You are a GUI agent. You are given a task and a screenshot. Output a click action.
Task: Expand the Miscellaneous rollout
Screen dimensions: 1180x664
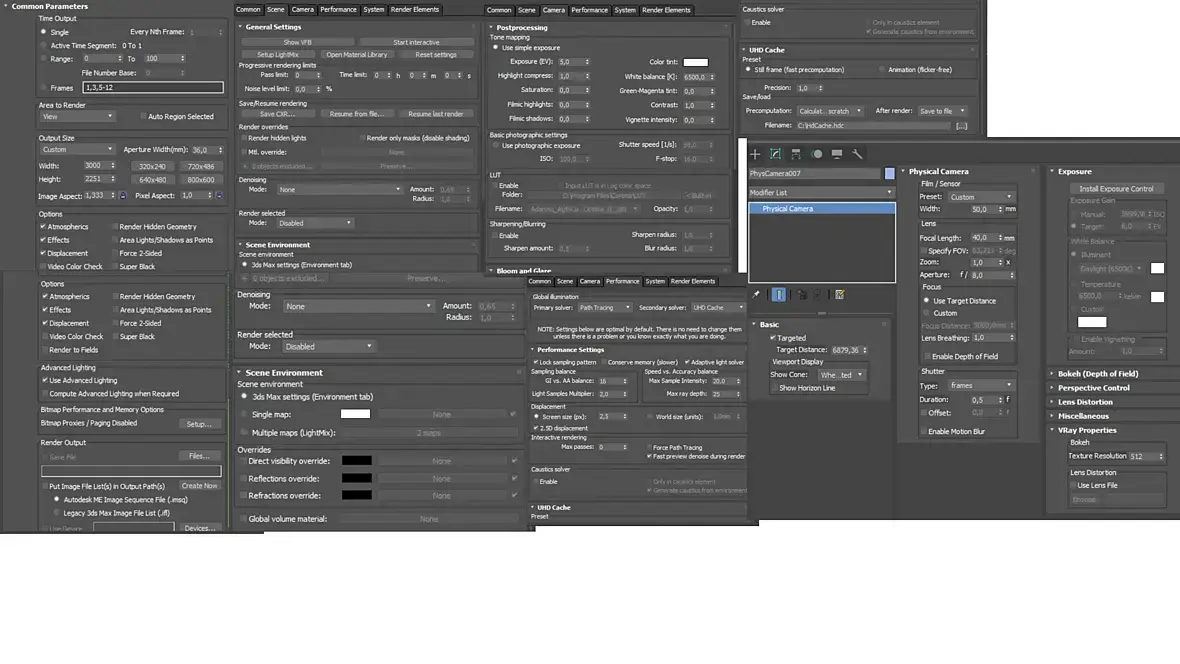[x=1083, y=416]
